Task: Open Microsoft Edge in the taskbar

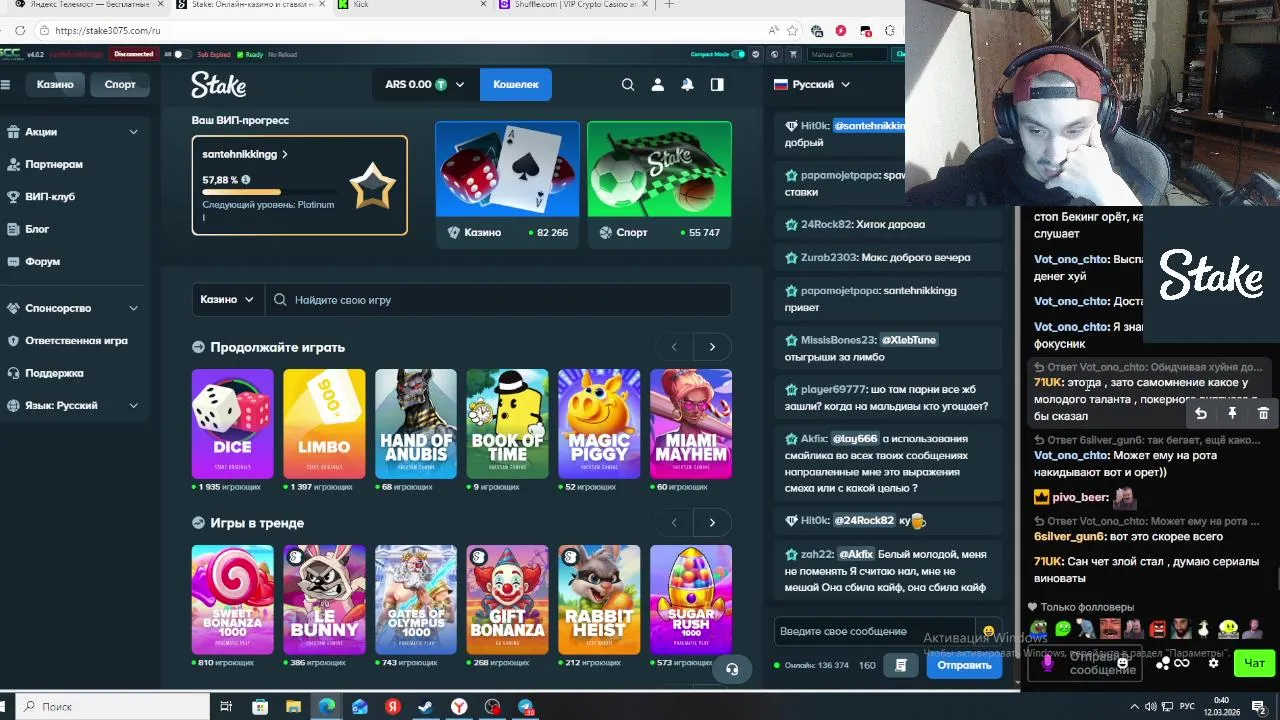Action: pos(326,706)
